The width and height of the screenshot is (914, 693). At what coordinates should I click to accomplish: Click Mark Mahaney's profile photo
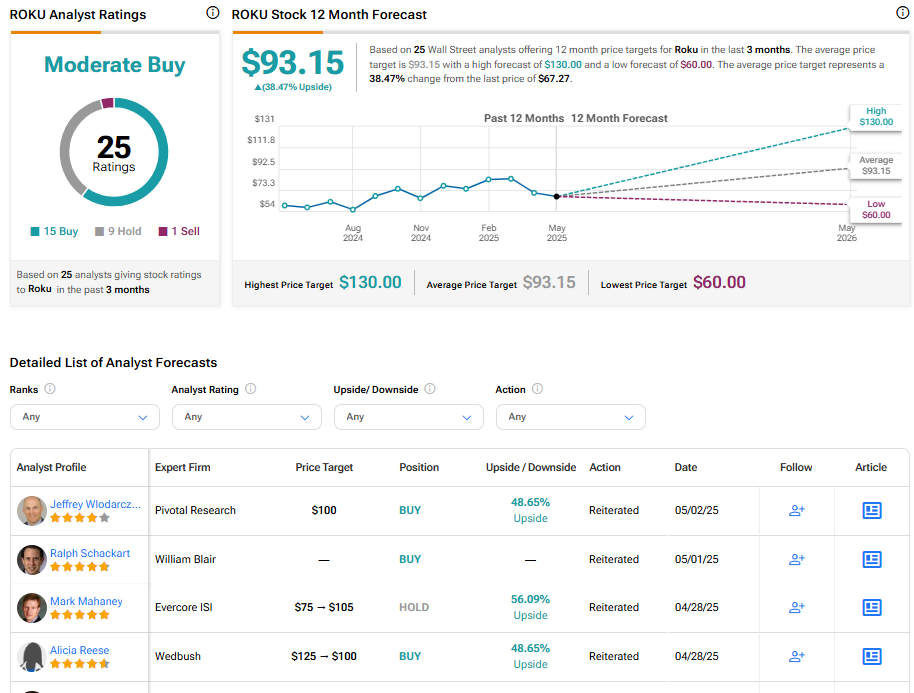(31, 607)
